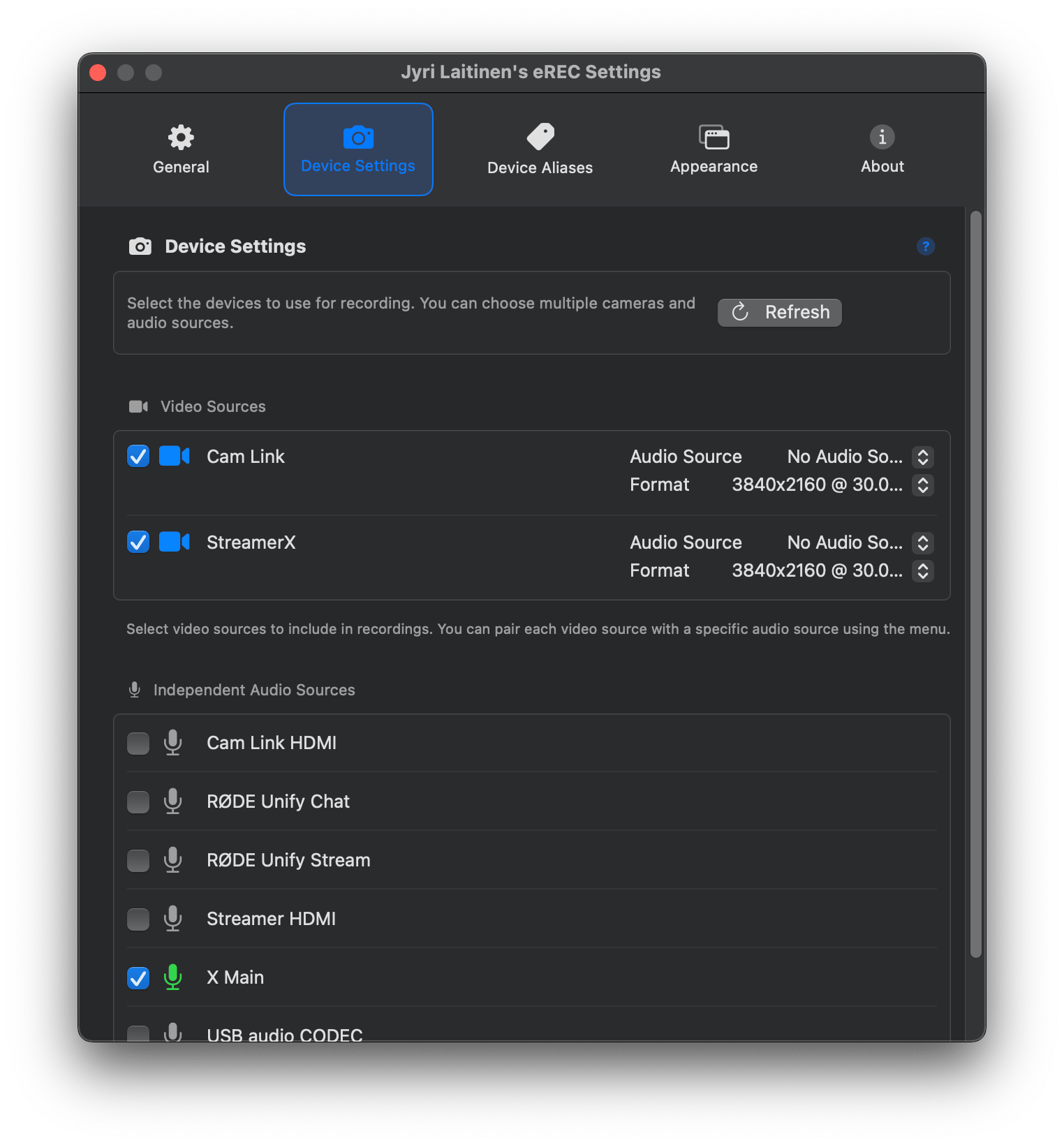Screen dimensions: 1064x1145
Task: Click the blue camera icon for StreamerX
Action: click(175, 542)
